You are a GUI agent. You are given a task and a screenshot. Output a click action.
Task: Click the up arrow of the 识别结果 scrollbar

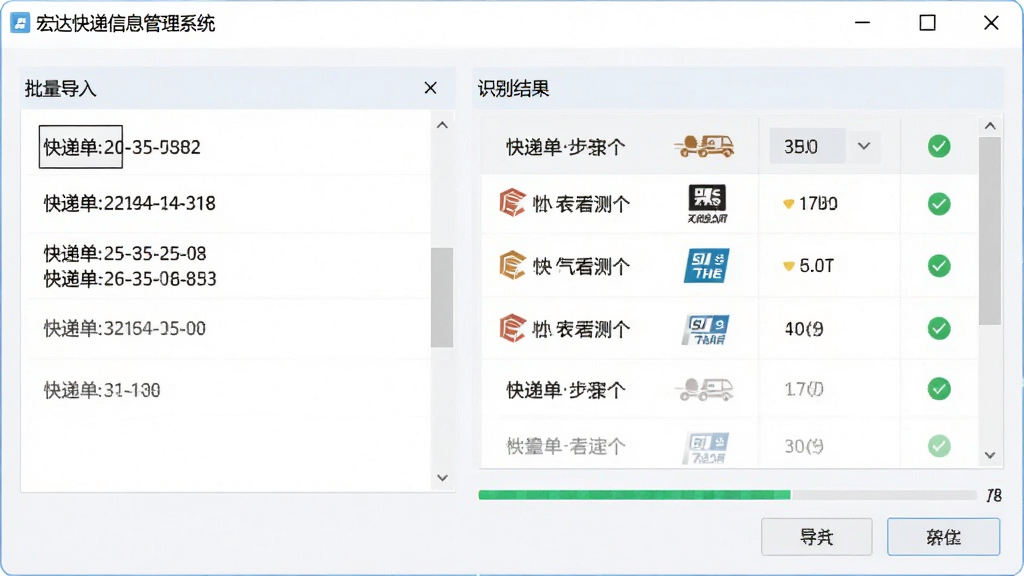(x=990, y=126)
